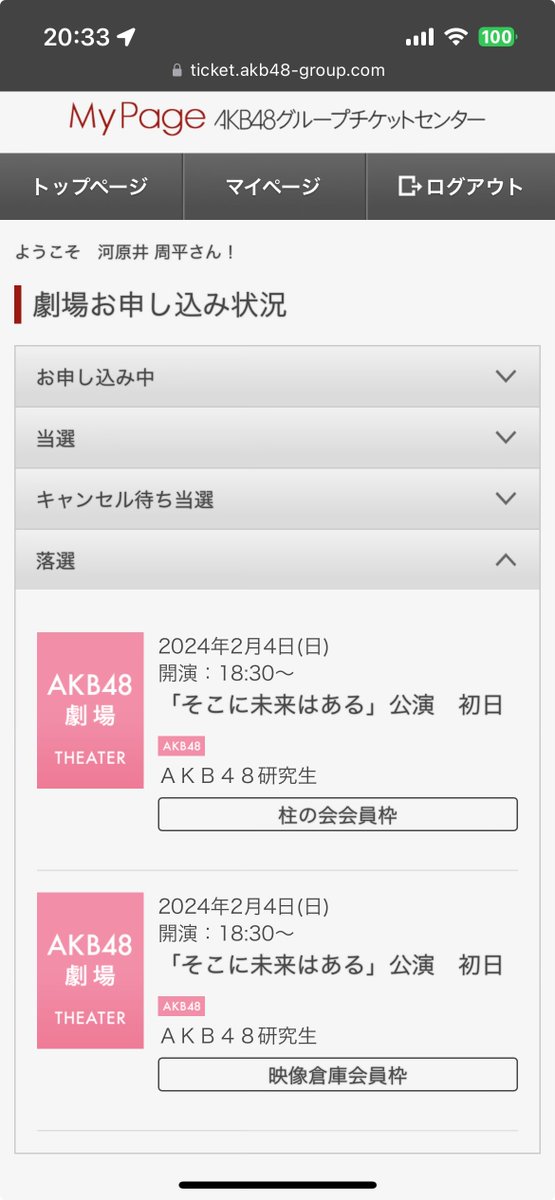Collapse the 落選 section chevron
The image size is (555, 1200).
(506, 560)
